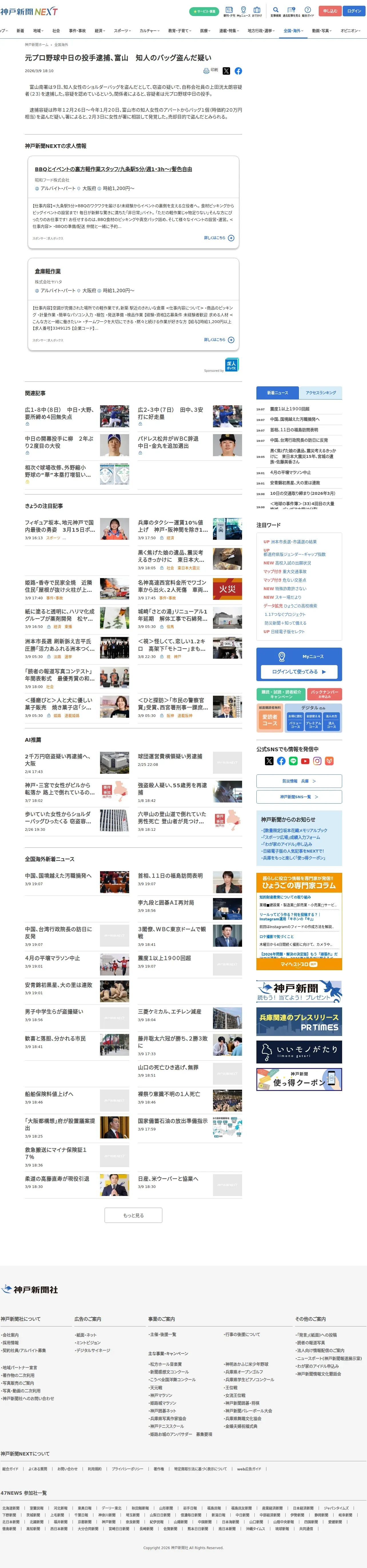This screenshot has width=367, height=1568.
Task: Open the official YouTube channel icon
Action: pyautogui.click(x=305, y=761)
